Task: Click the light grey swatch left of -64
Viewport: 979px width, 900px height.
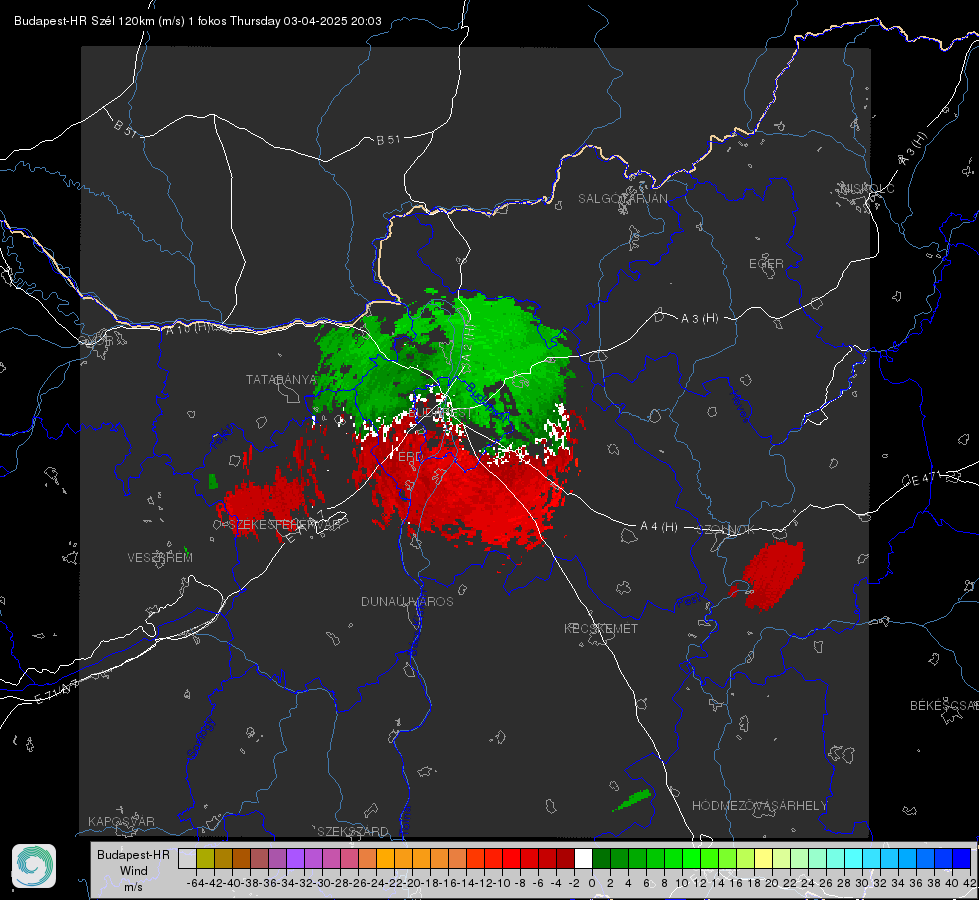Action: [187, 859]
